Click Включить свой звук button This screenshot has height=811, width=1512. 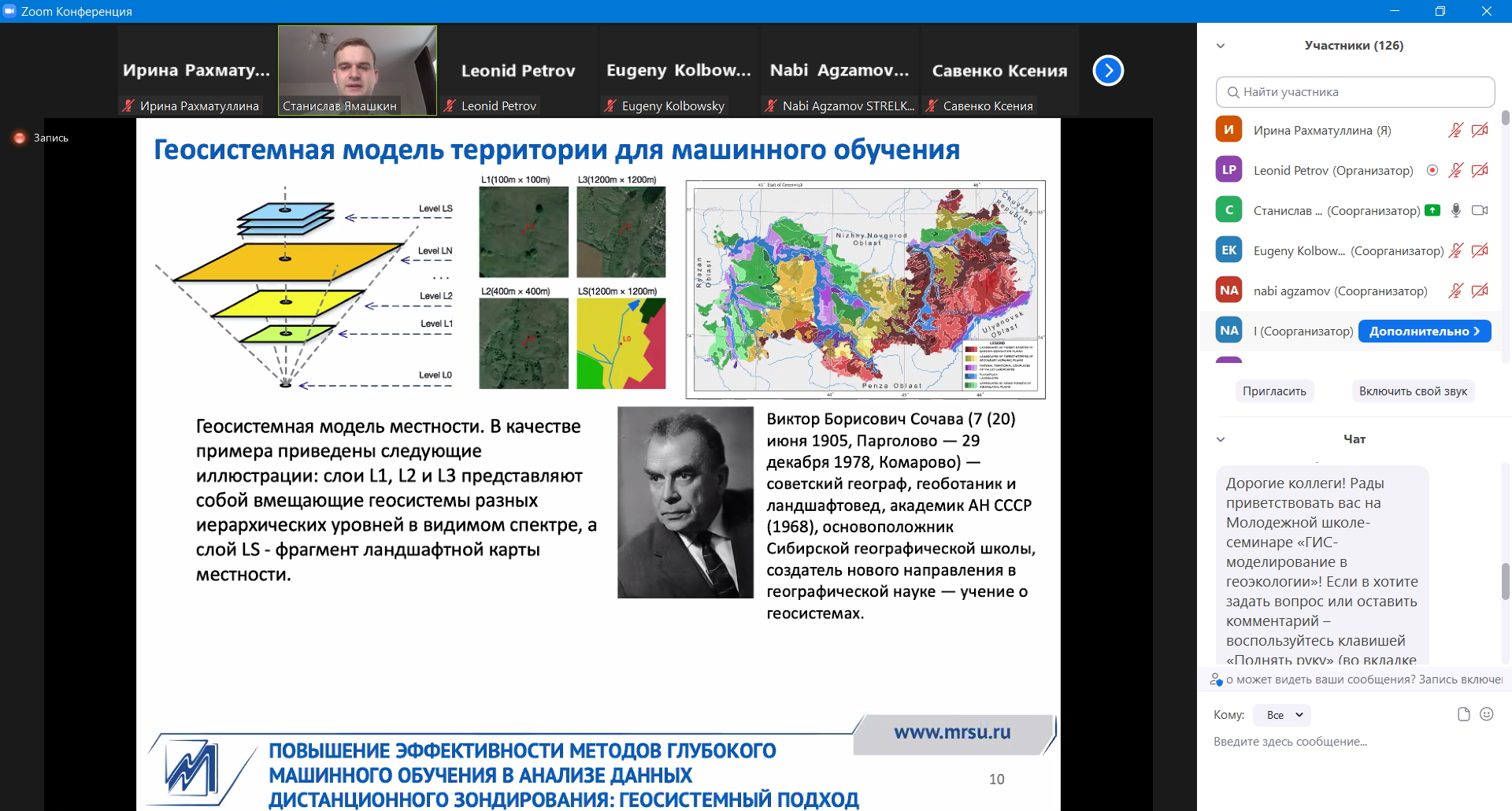(x=1413, y=391)
